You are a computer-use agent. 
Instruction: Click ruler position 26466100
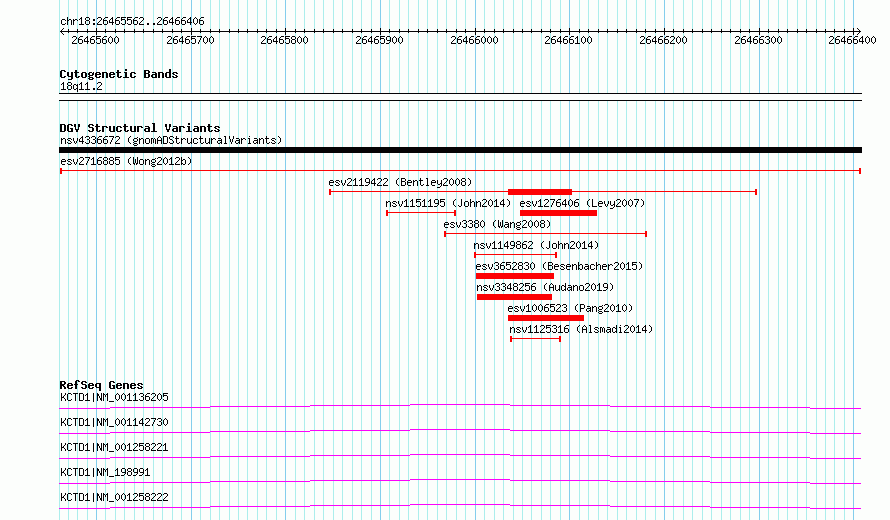(568, 40)
